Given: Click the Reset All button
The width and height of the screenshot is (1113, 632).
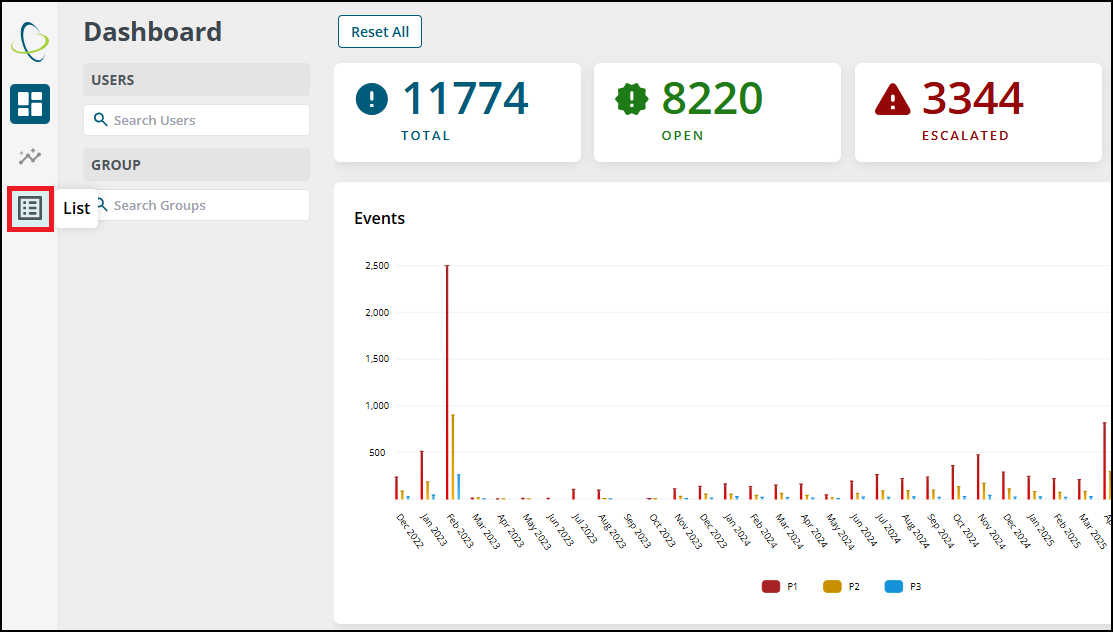Looking at the screenshot, I should pos(380,32).
